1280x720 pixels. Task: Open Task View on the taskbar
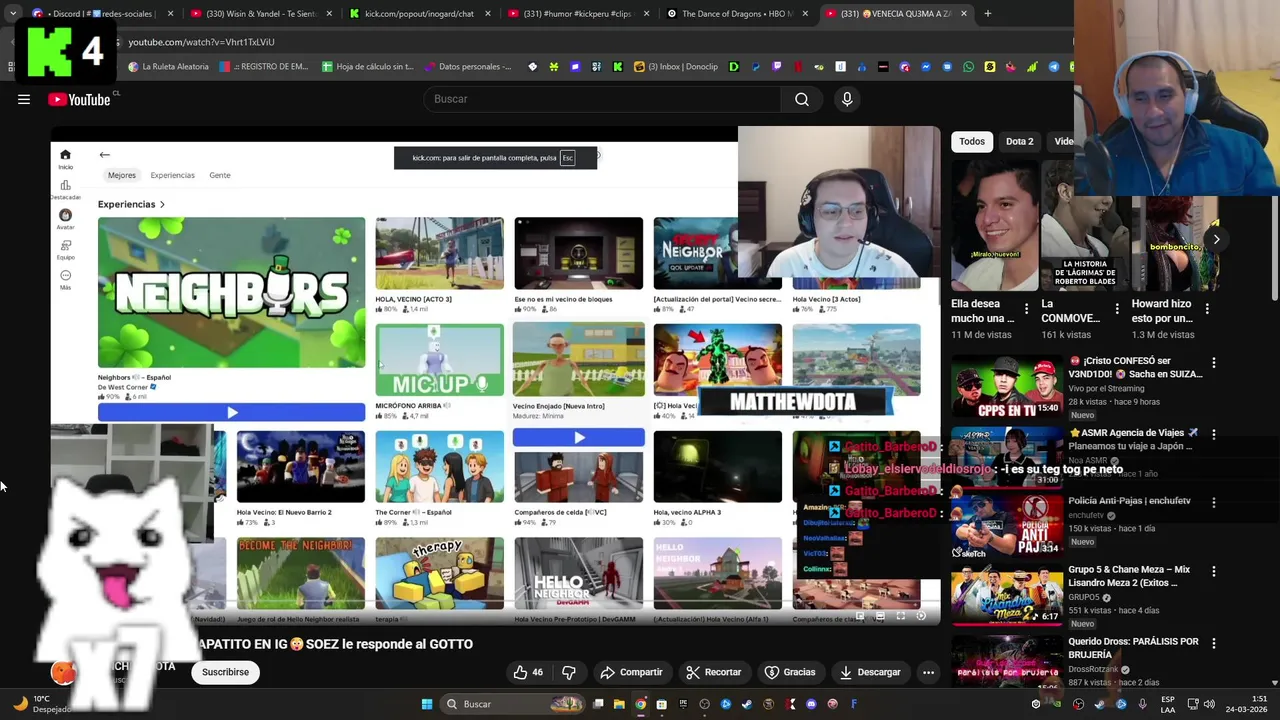[x=598, y=704]
